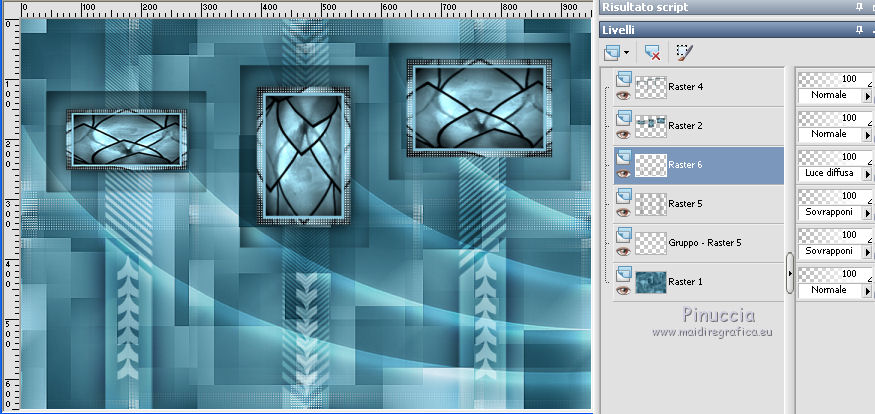Click the Raster 6 opacity slider

coord(835,158)
